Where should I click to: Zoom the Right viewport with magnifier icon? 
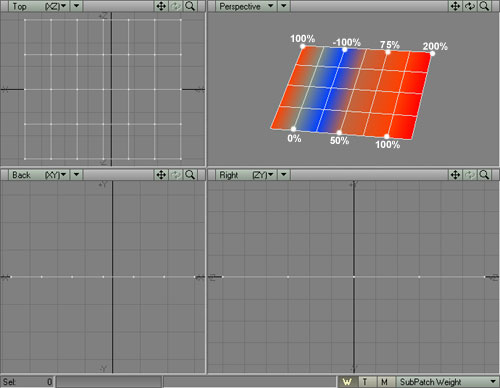(484, 175)
